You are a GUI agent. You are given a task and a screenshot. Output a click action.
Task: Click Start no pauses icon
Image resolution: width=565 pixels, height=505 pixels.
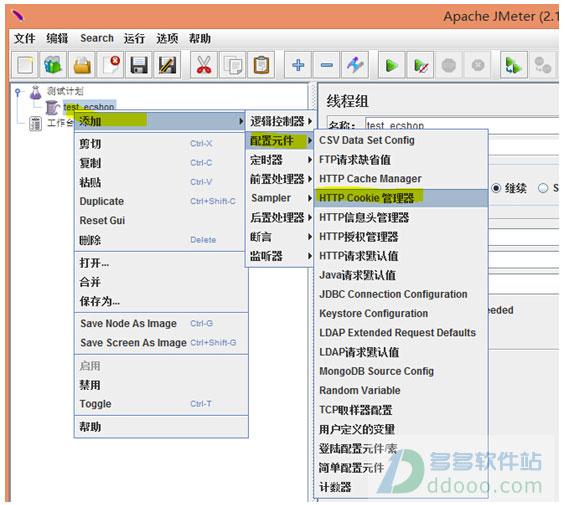pyautogui.click(x=421, y=65)
